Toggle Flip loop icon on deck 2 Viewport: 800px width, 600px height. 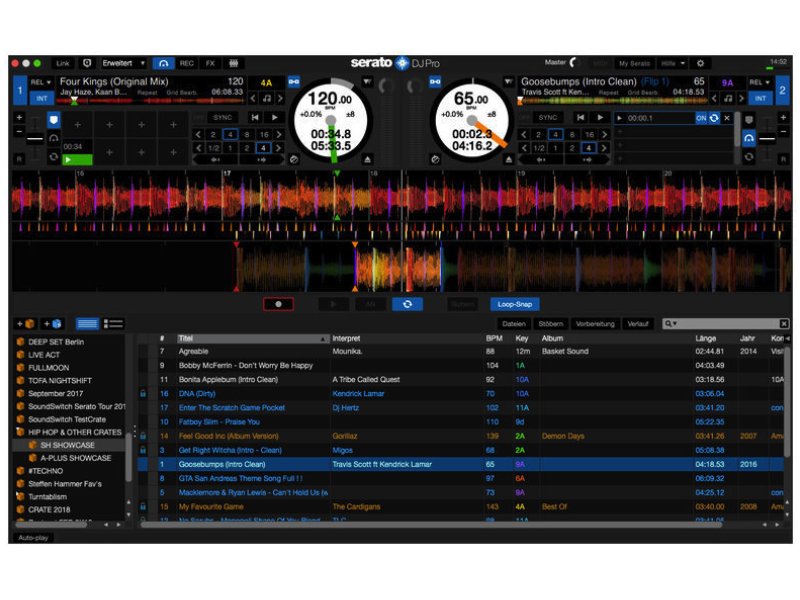714,118
